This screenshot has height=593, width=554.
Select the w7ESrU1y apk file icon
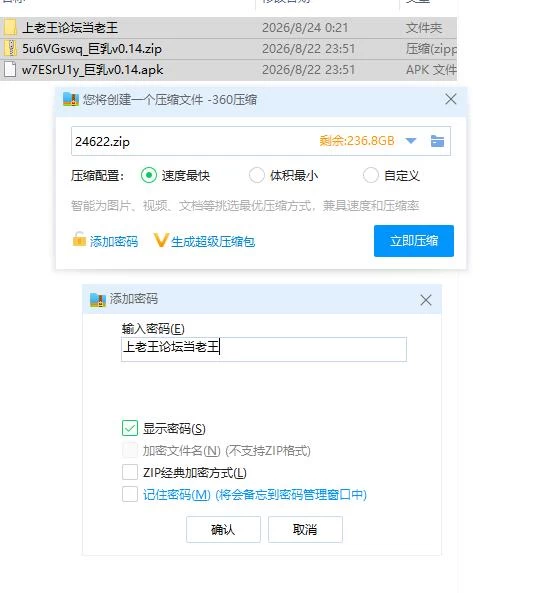click(10, 70)
